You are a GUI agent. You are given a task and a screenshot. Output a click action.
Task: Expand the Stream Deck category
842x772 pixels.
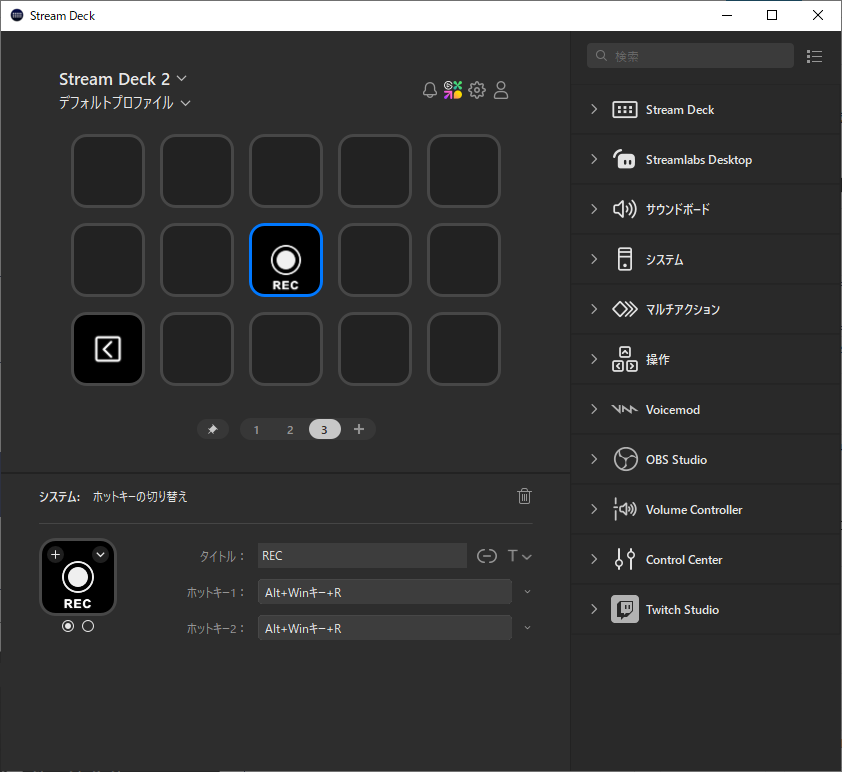(x=594, y=110)
